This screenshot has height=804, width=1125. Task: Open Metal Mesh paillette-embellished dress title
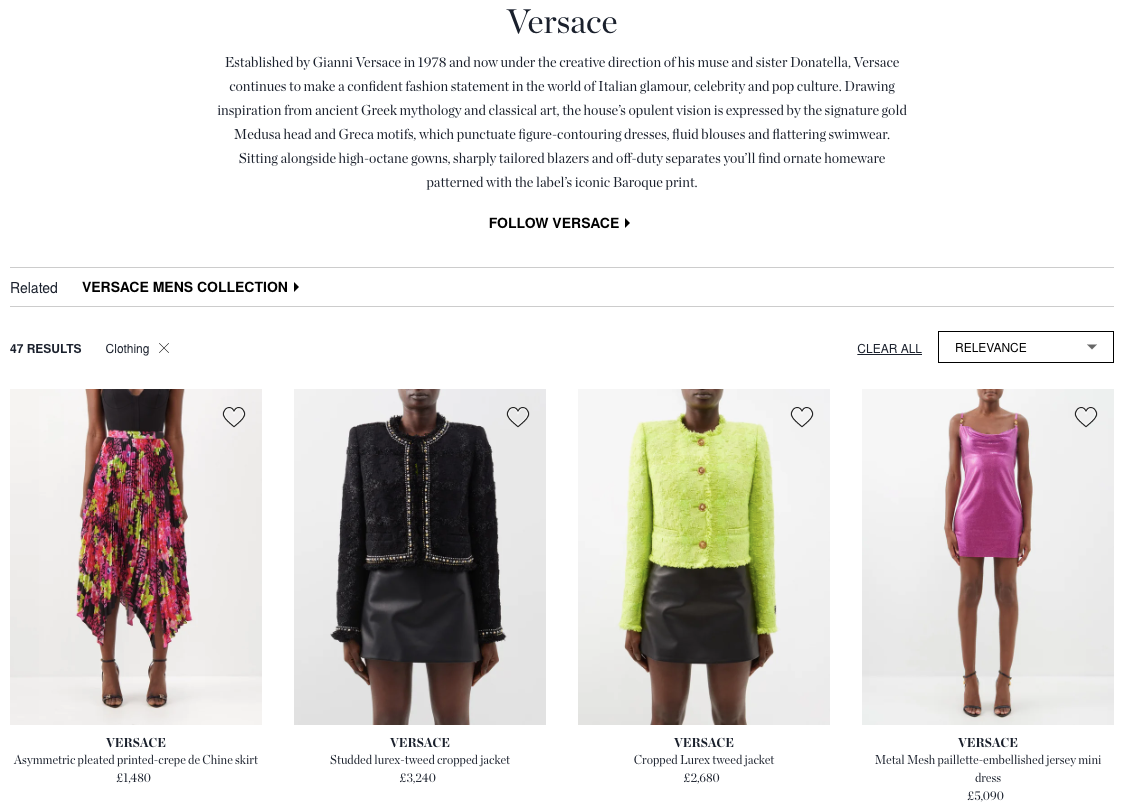tap(988, 768)
